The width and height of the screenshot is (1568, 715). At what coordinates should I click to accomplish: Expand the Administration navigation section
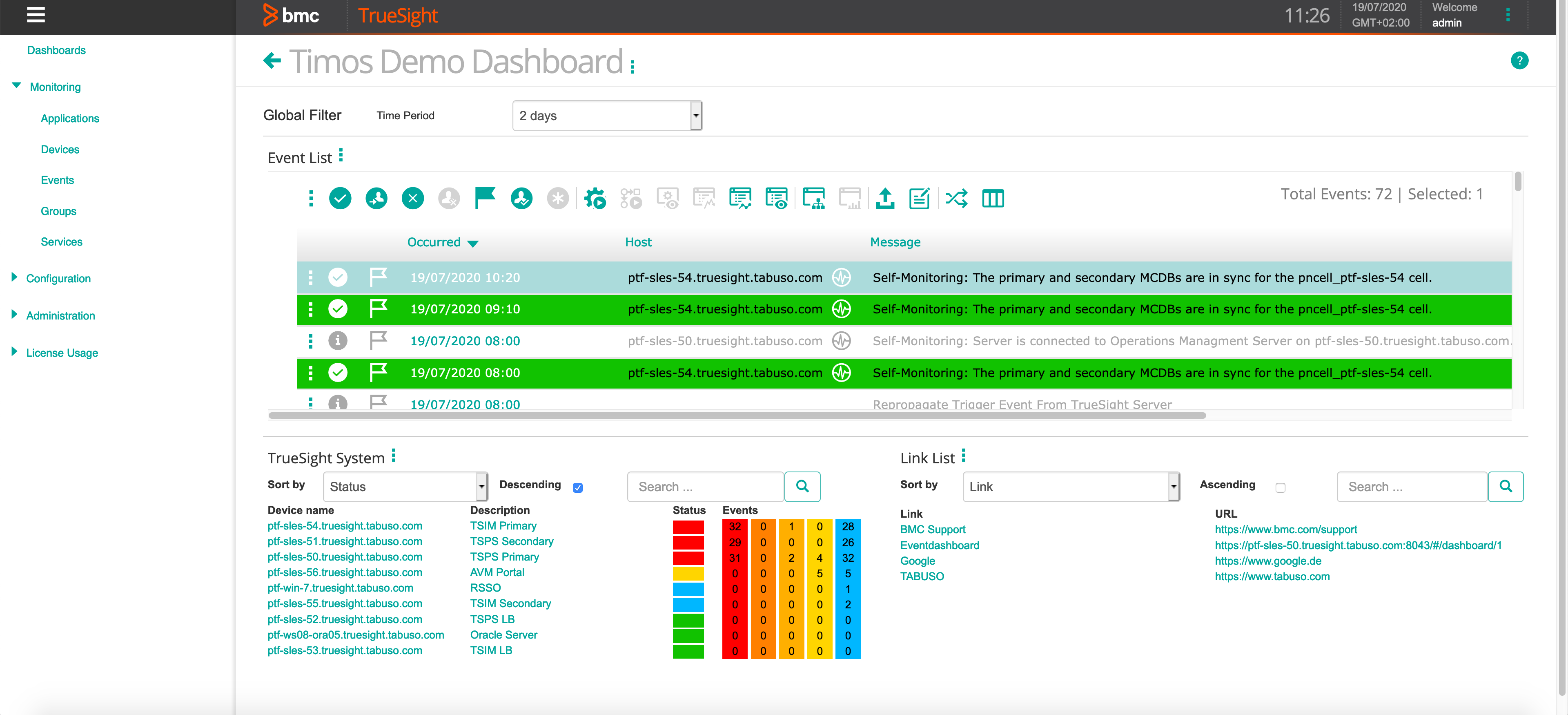15,315
